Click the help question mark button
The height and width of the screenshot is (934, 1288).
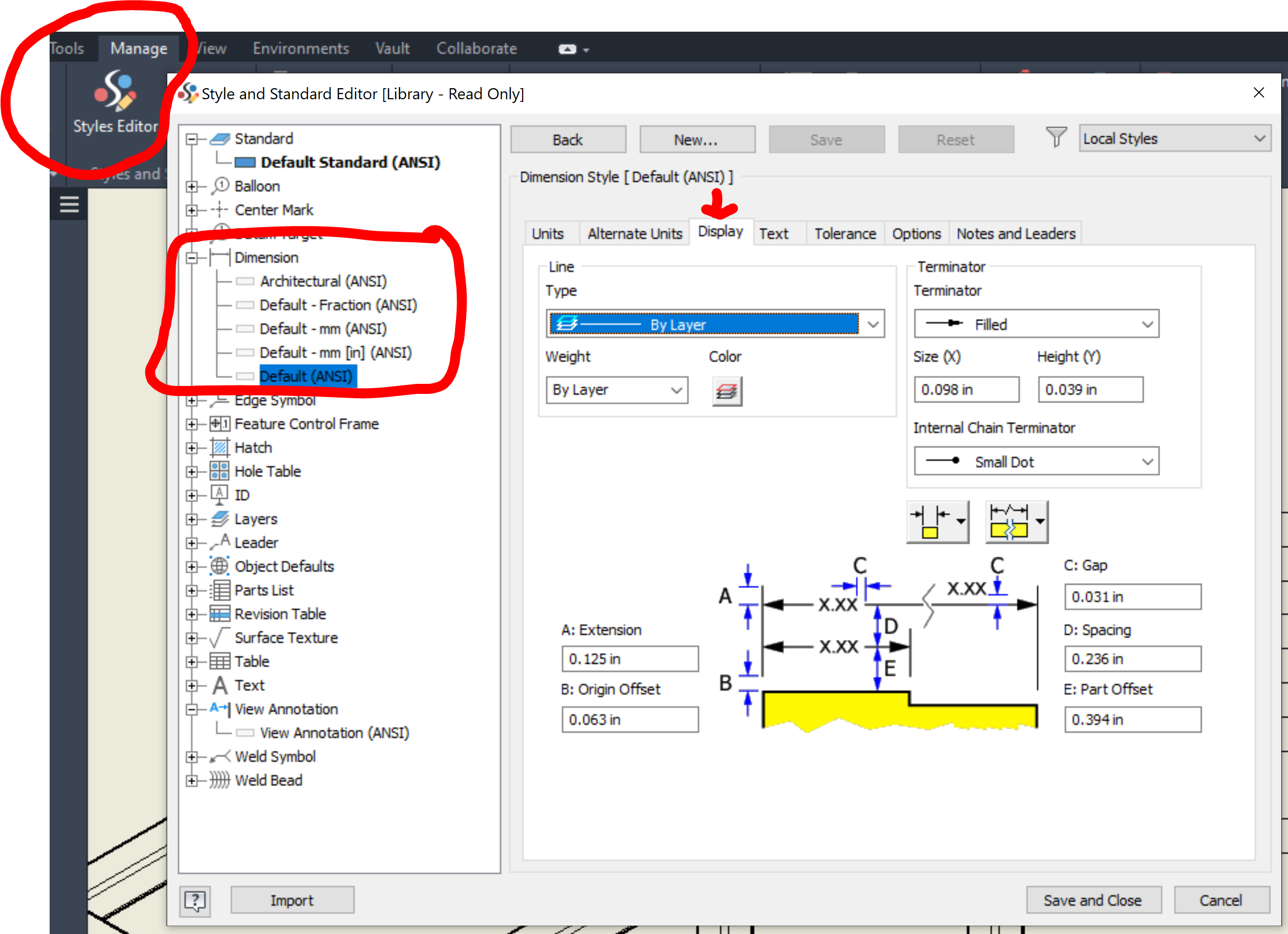pyautogui.click(x=195, y=901)
